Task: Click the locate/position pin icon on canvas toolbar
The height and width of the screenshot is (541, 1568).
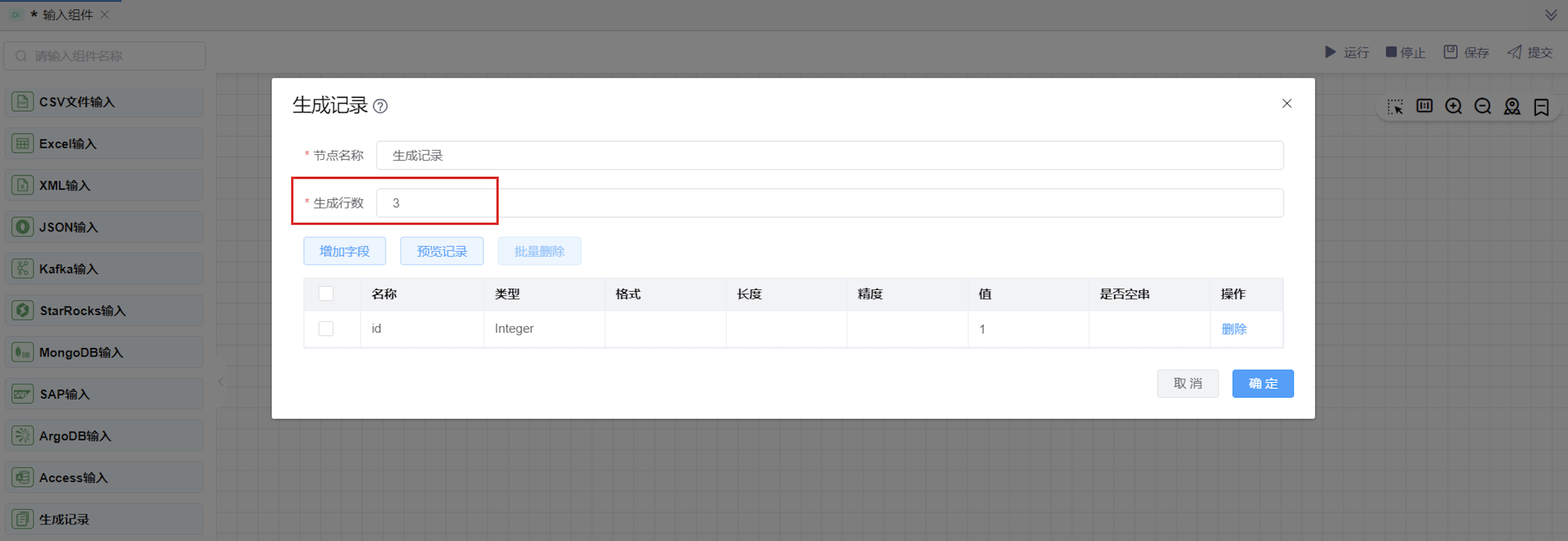Action: click(x=1512, y=106)
